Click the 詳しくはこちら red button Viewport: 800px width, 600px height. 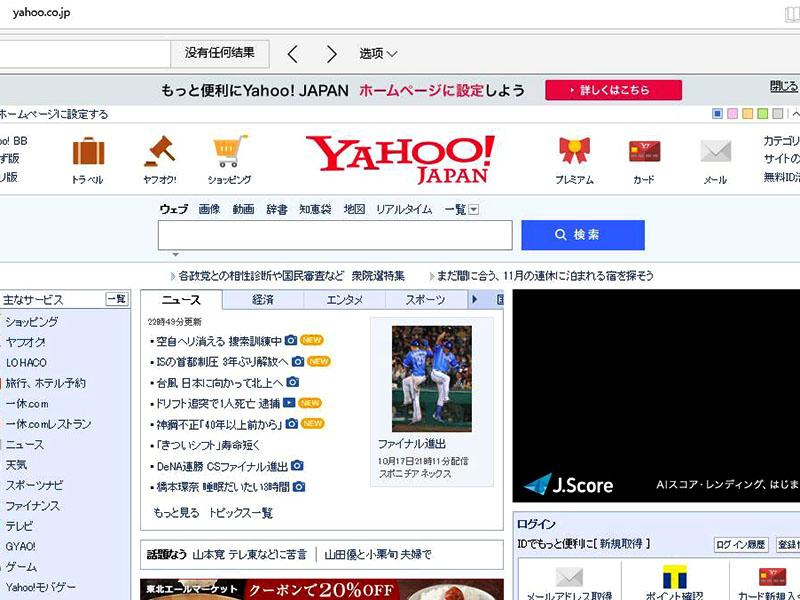[x=611, y=88]
